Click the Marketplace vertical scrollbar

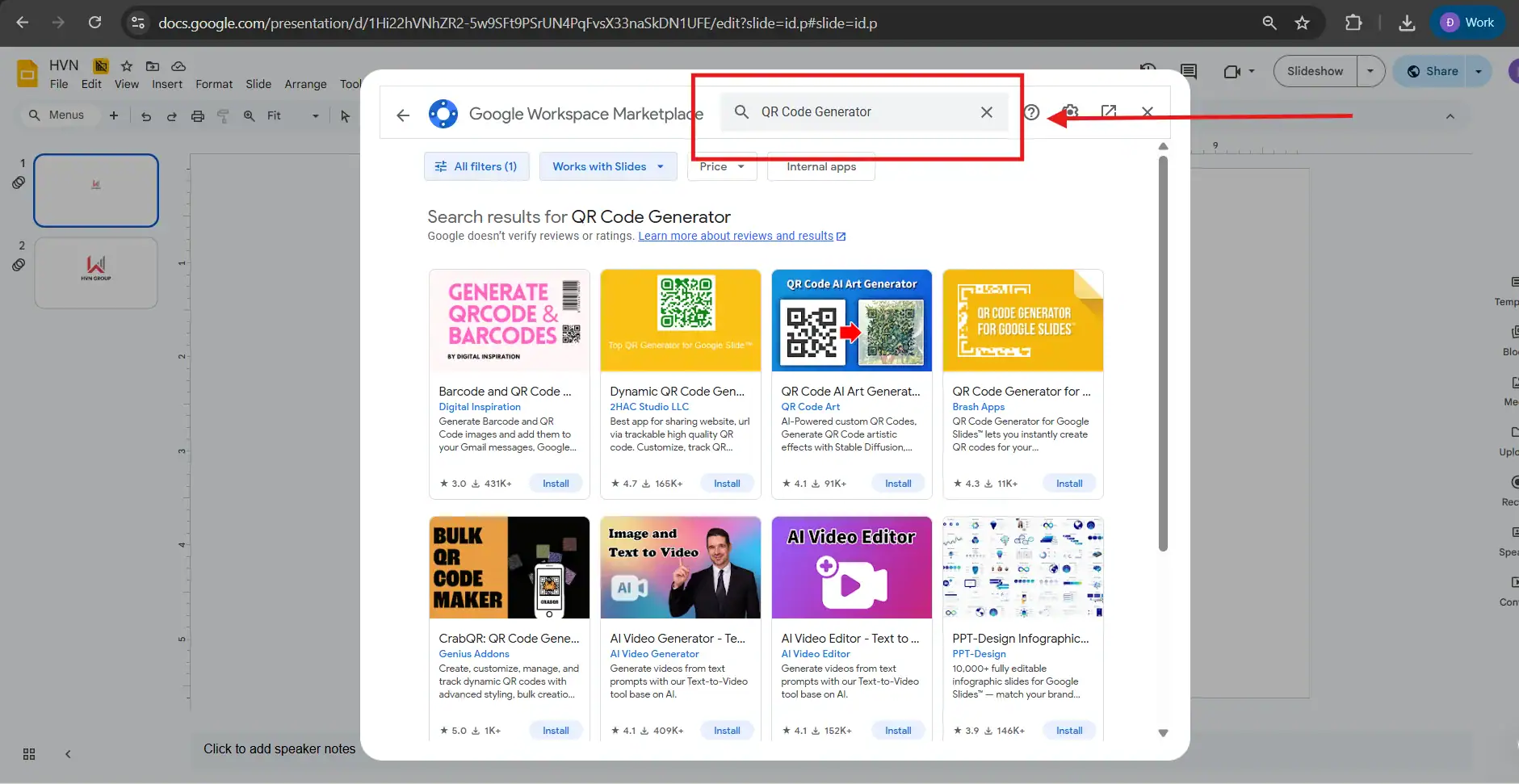1163,354
